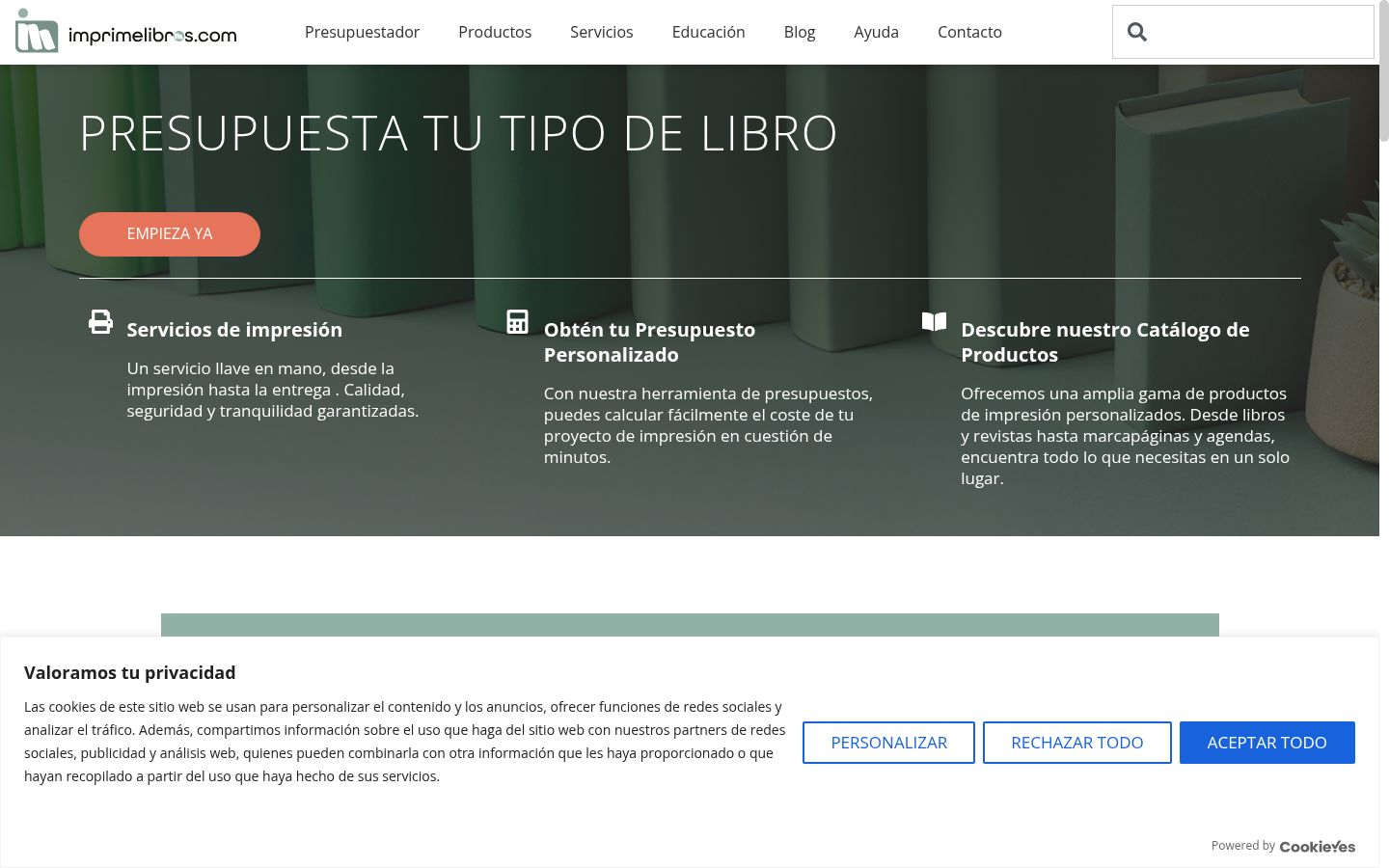Open the Servicios de impresión heading link
The image size is (1389, 868).
point(234,330)
